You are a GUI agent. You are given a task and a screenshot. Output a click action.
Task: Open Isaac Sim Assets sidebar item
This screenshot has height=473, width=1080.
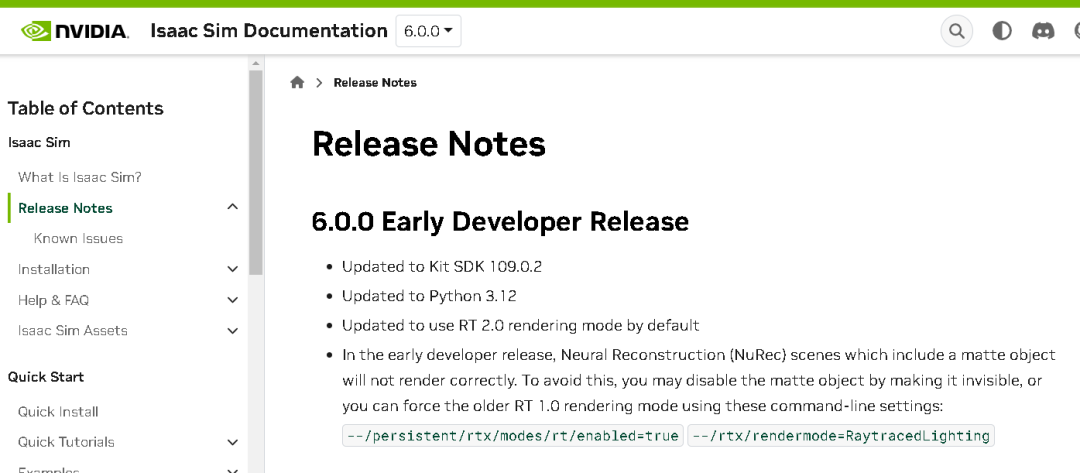[73, 330]
